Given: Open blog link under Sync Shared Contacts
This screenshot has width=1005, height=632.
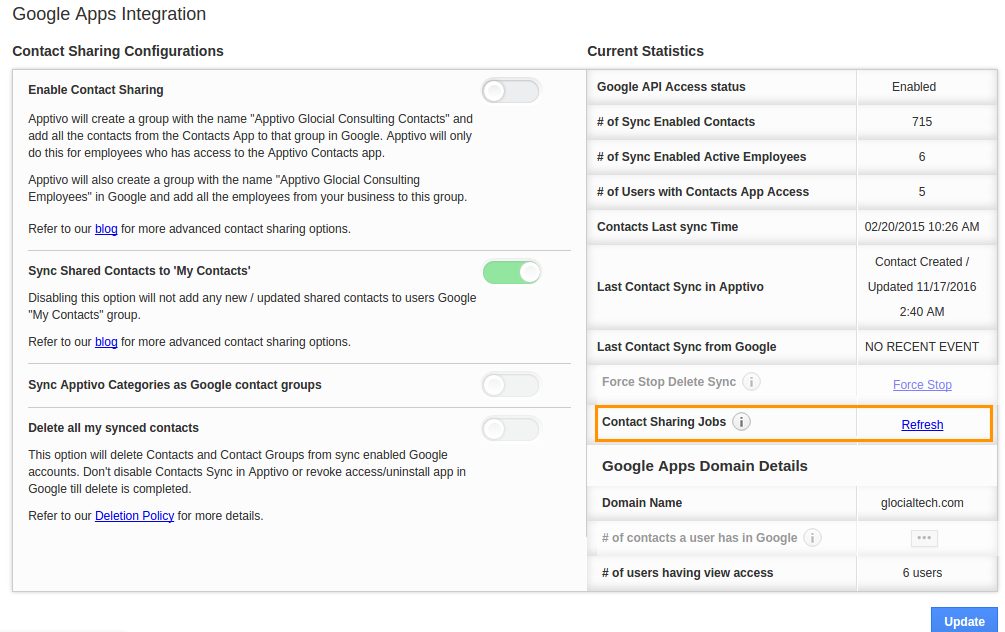Looking at the screenshot, I should (x=106, y=342).
